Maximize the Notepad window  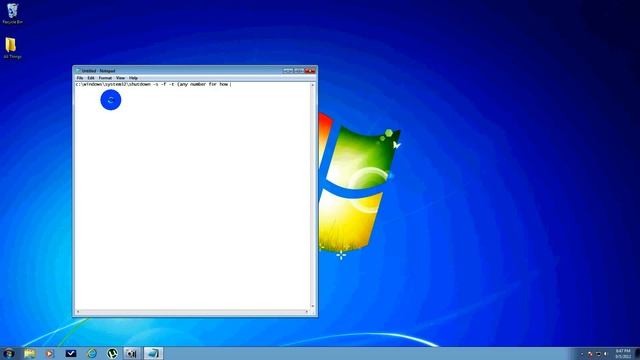(299, 71)
